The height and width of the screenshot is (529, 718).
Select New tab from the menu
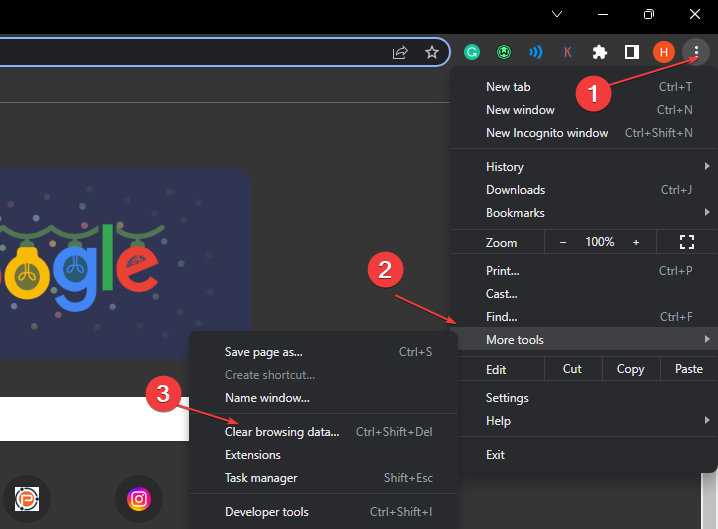tap(584, 87)
